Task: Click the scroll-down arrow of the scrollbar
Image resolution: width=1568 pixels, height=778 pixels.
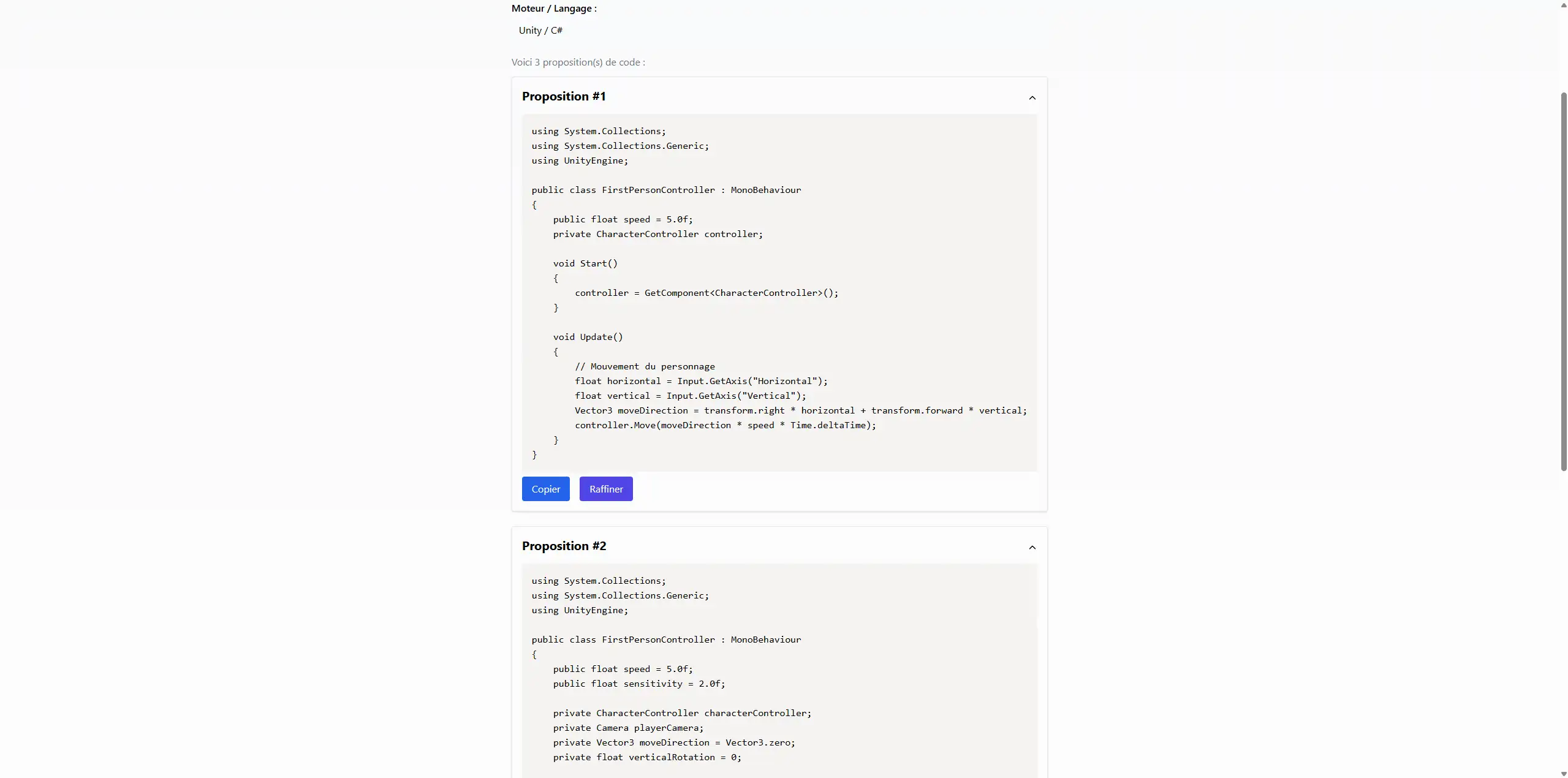Action: pos(1563,773)
